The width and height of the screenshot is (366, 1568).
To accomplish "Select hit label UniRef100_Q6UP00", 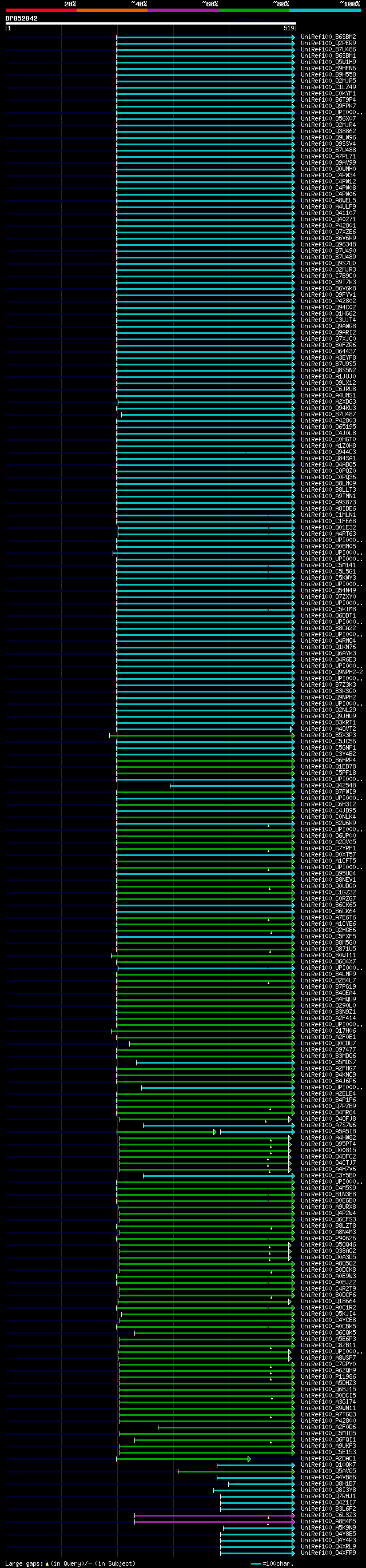I will pyautogui.click(x=328, y=835).
